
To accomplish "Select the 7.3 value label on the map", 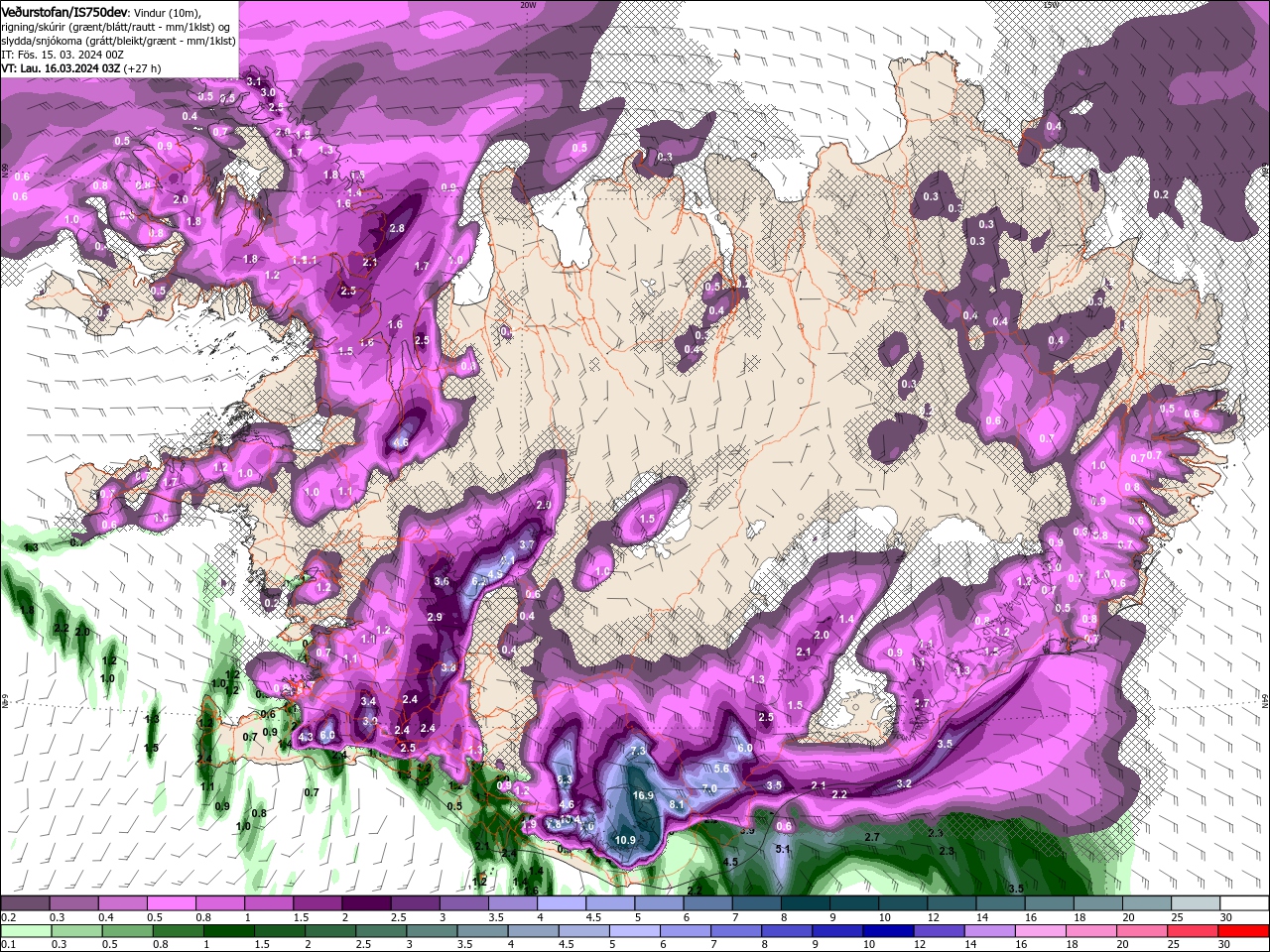I will click(x=638, y=751).
